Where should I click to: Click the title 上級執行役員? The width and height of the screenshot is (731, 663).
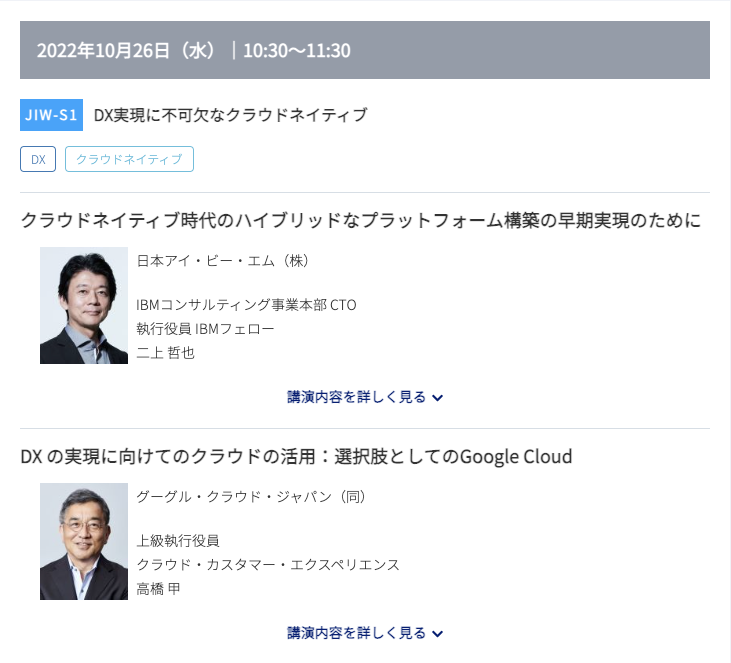tap(178, 541)
